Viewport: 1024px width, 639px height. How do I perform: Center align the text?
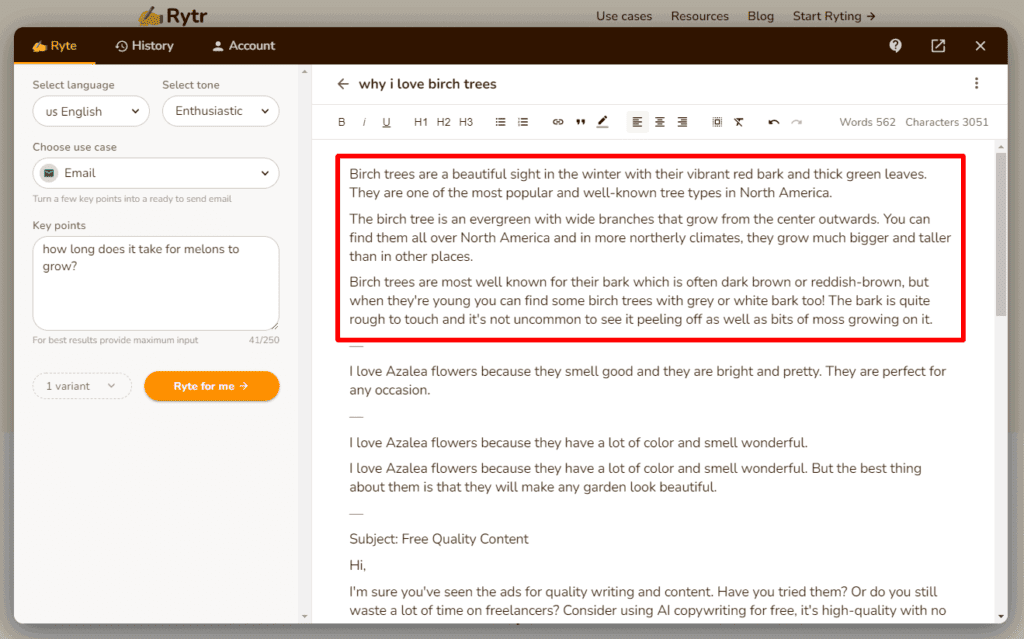[660, 122]
